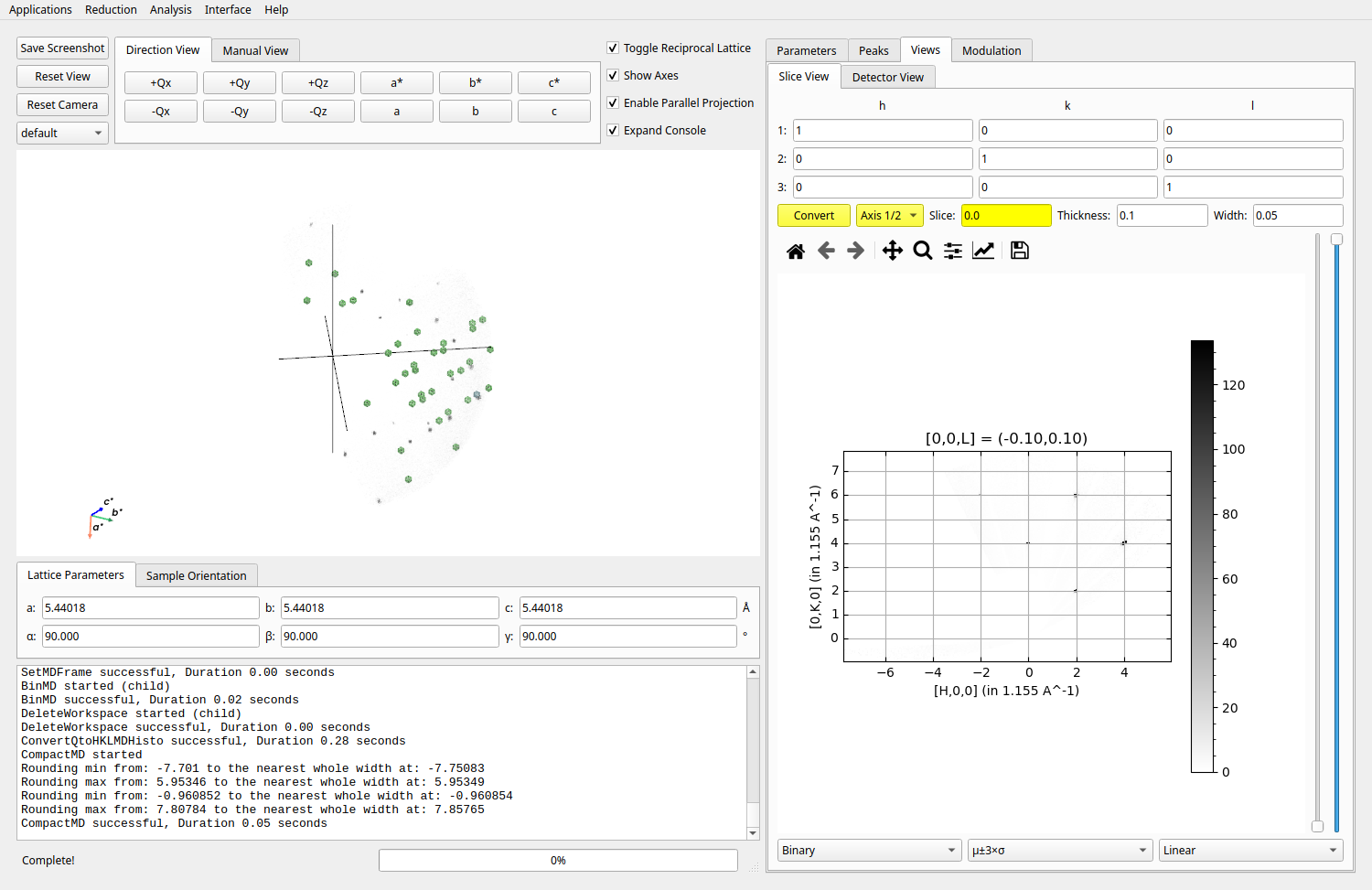This screenshot has width=1372, height=890.
Task: Click the Width input field
Action: (1298, 215)
